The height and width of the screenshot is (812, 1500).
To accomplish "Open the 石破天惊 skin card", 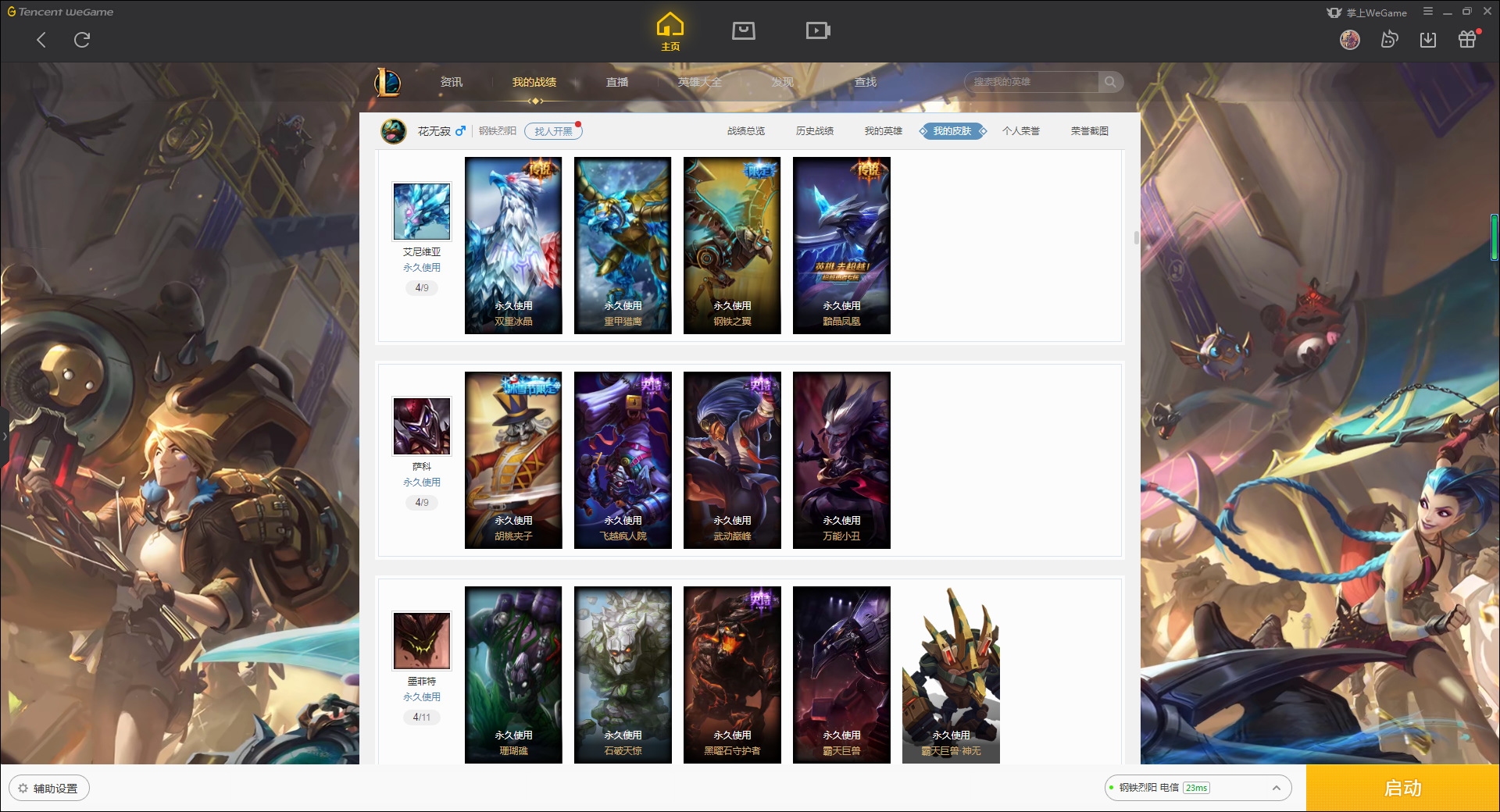I will (x=623, y=675).
